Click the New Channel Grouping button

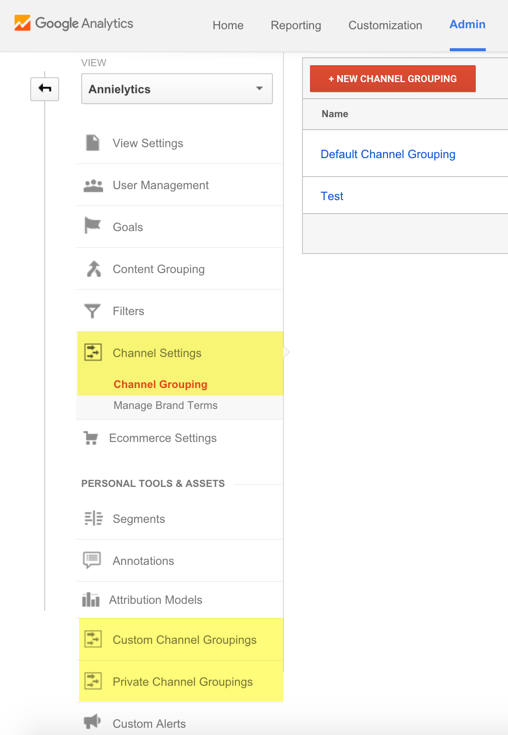pos(393,79)
